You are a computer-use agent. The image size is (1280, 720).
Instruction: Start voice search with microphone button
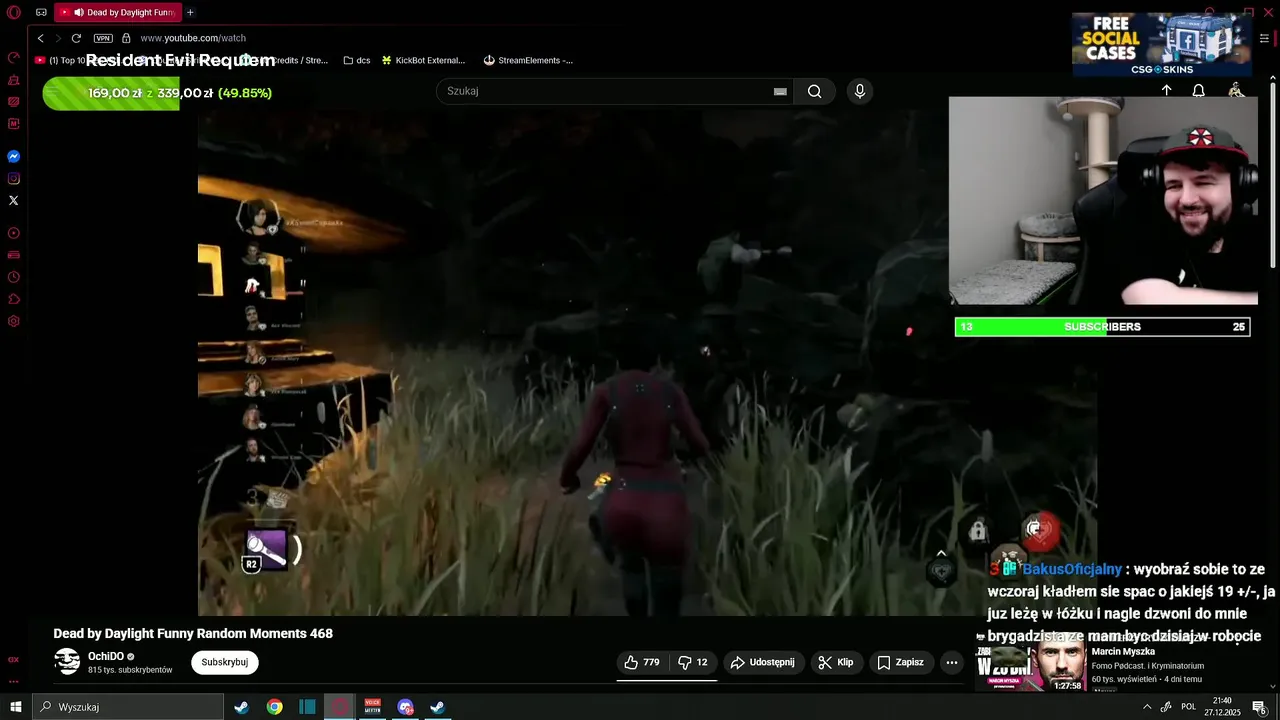point(859,91)
